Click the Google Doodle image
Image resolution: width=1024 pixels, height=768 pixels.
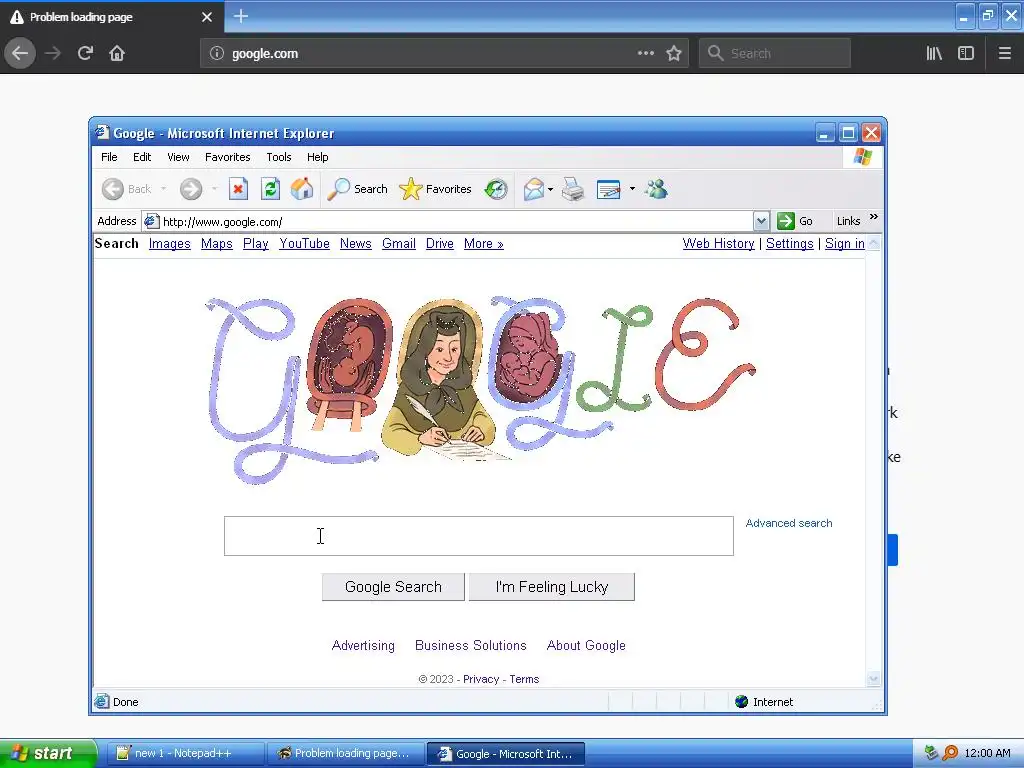(480, 390)
